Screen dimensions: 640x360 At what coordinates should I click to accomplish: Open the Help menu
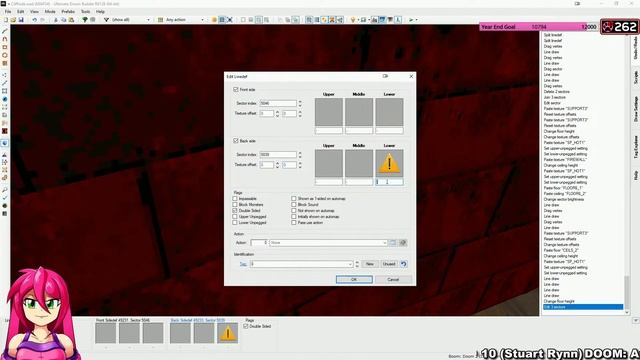(100, 11)
